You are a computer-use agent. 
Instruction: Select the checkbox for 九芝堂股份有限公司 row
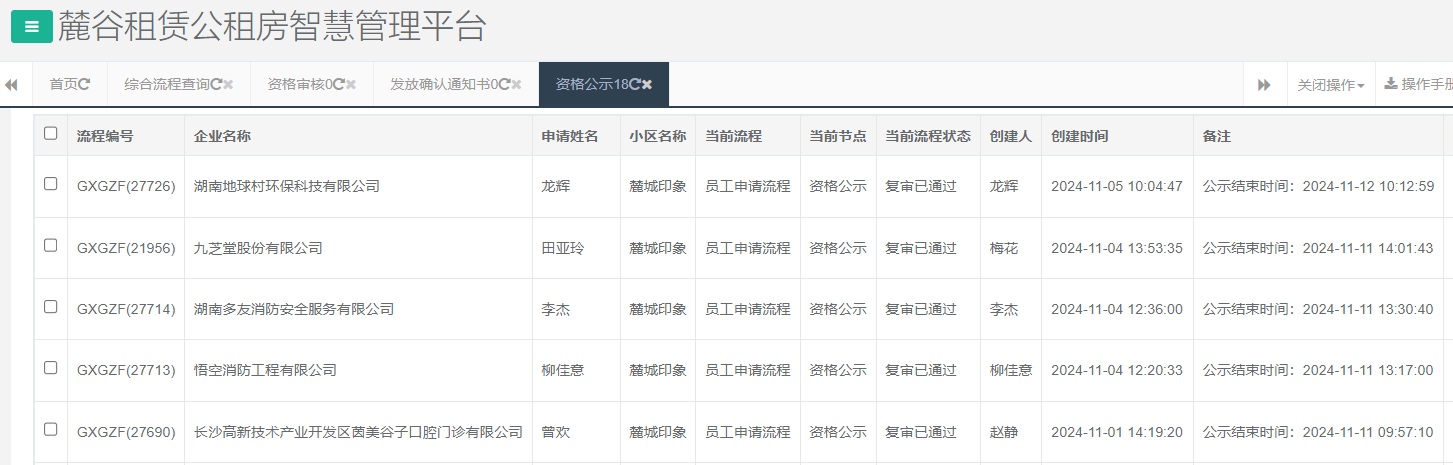[x=51, y=246]
